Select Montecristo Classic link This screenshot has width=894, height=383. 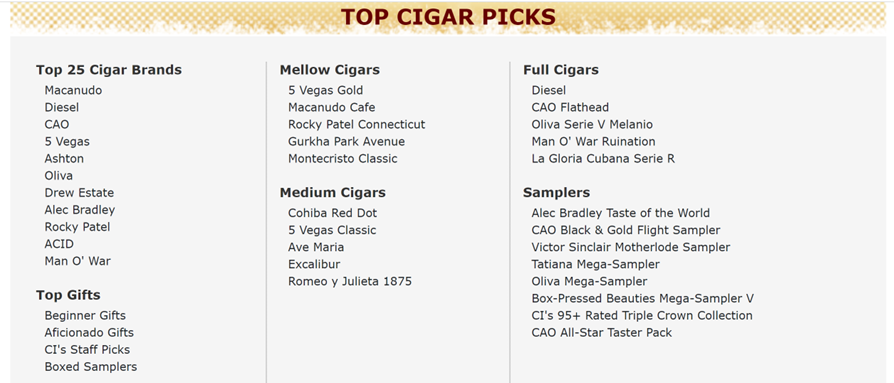coord(343,158)
